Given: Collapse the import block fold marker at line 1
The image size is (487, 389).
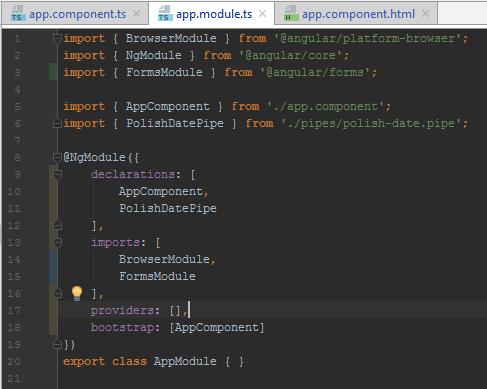Looking at the screenshot, I should pos(57,38).
